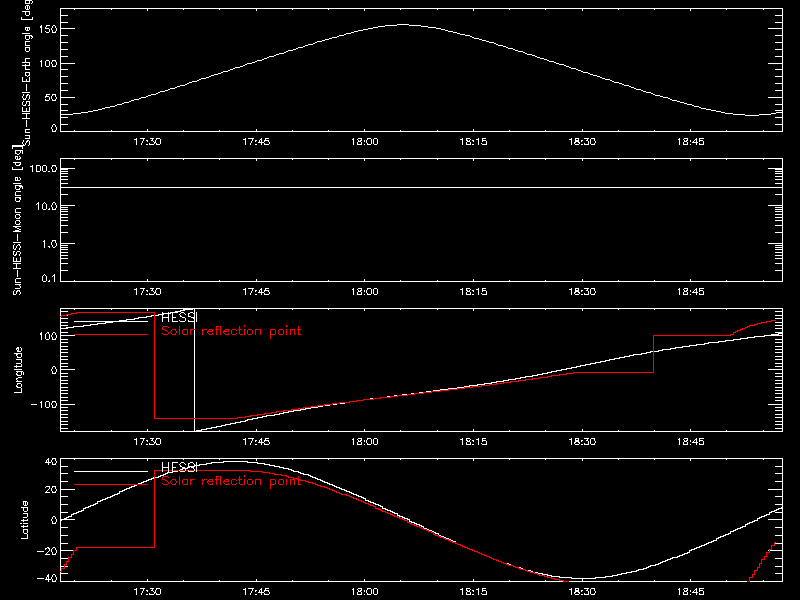800x600 pixels.
Task: Click the flat Sun-HESSI-Moon angle line
Action: tap(421, 187)
